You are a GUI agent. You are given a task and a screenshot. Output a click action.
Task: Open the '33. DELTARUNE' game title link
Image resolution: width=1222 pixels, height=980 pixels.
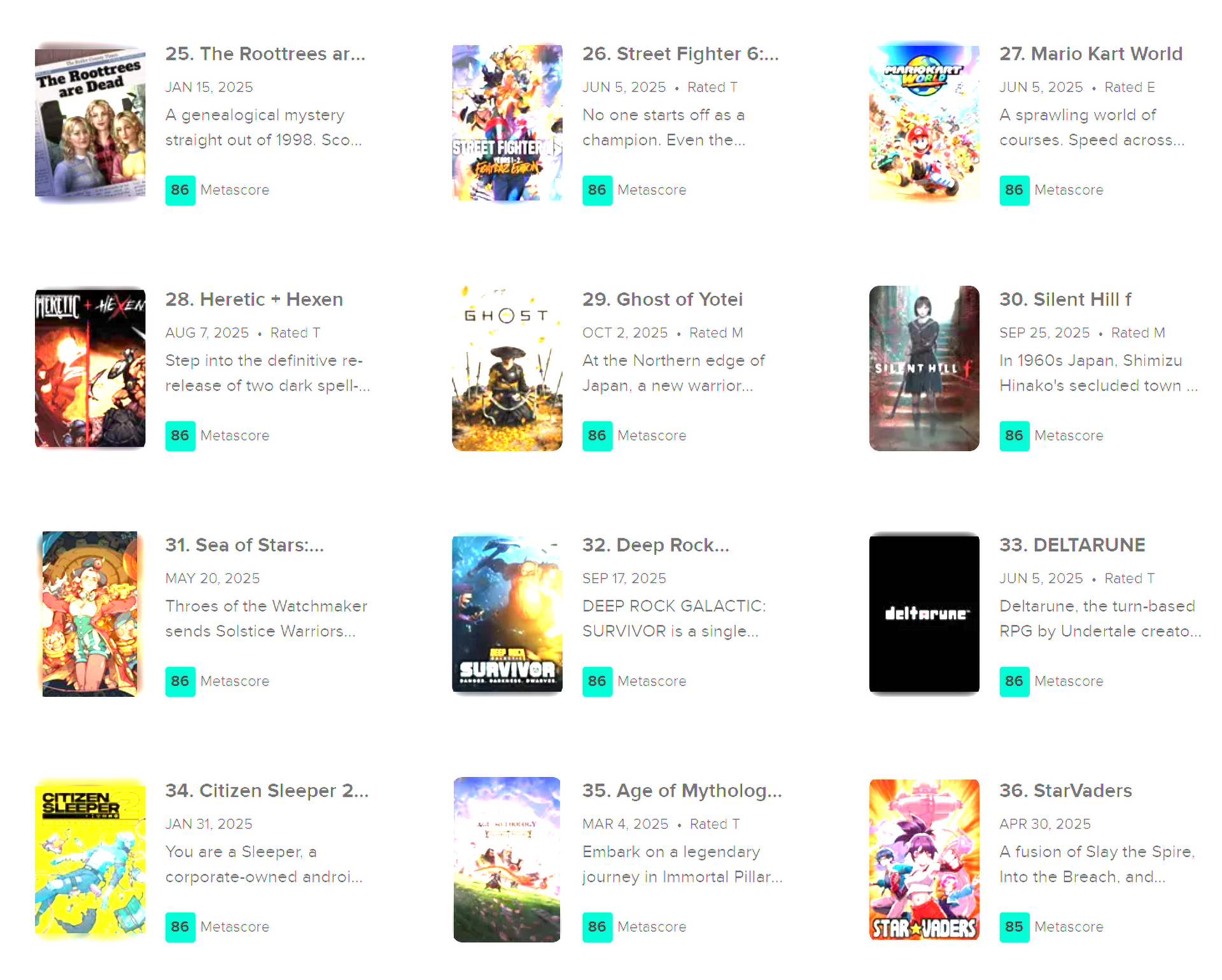1072,545
